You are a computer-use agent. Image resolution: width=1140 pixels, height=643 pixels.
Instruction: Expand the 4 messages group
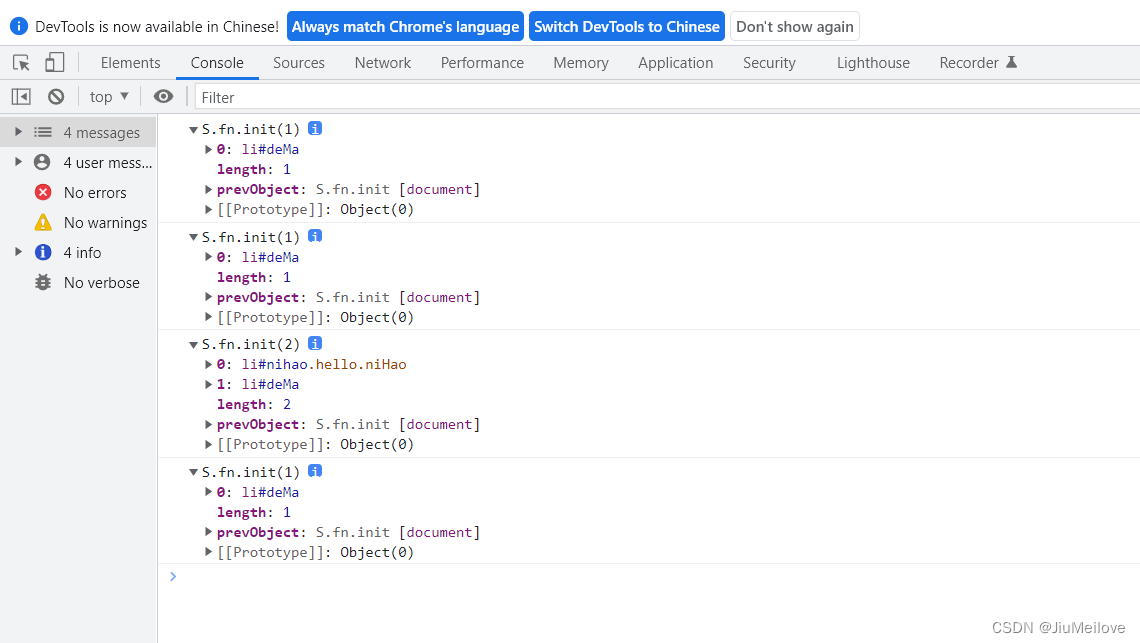(x=18, y=132)
